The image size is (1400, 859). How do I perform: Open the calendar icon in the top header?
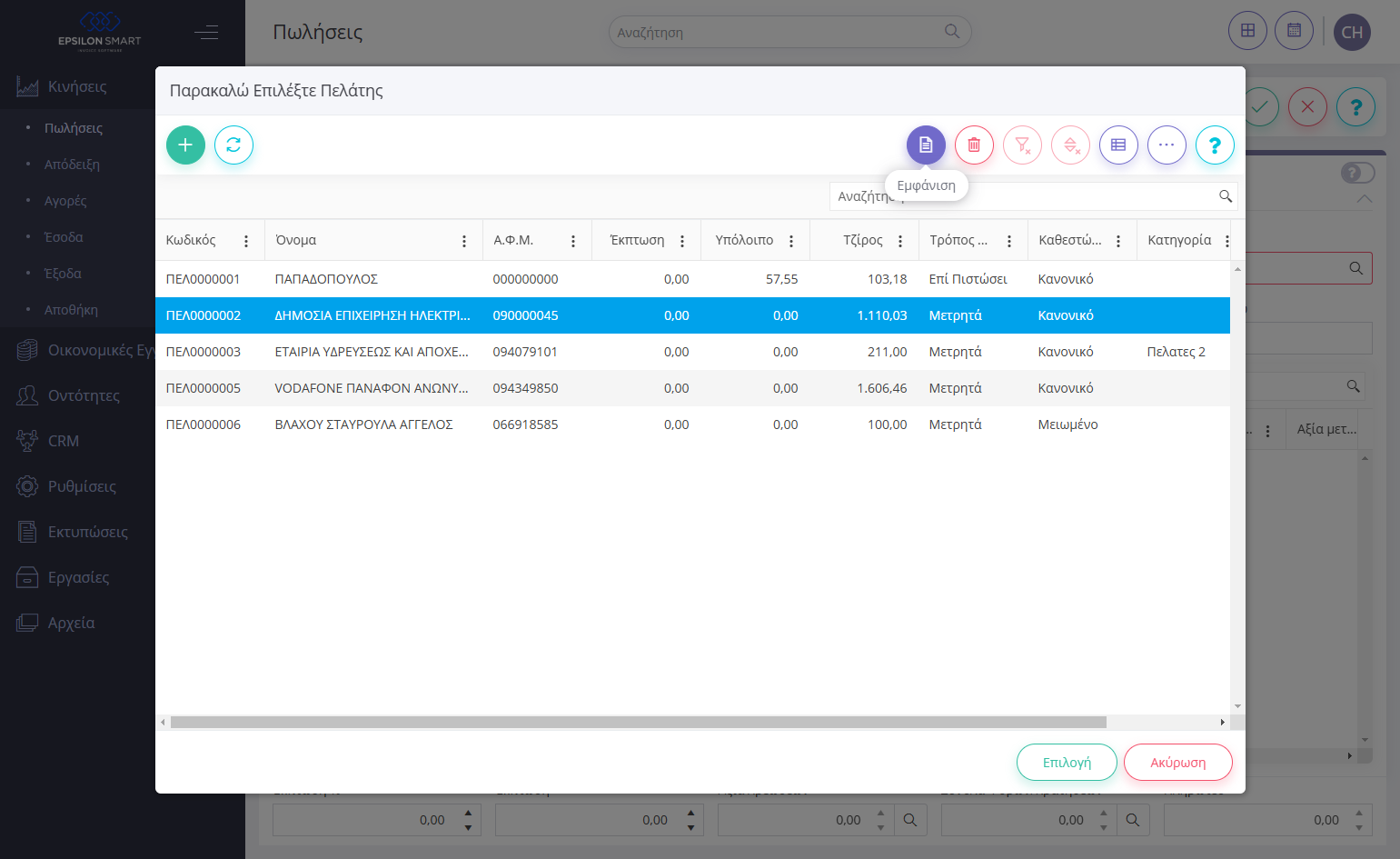tap(1294, 31)
